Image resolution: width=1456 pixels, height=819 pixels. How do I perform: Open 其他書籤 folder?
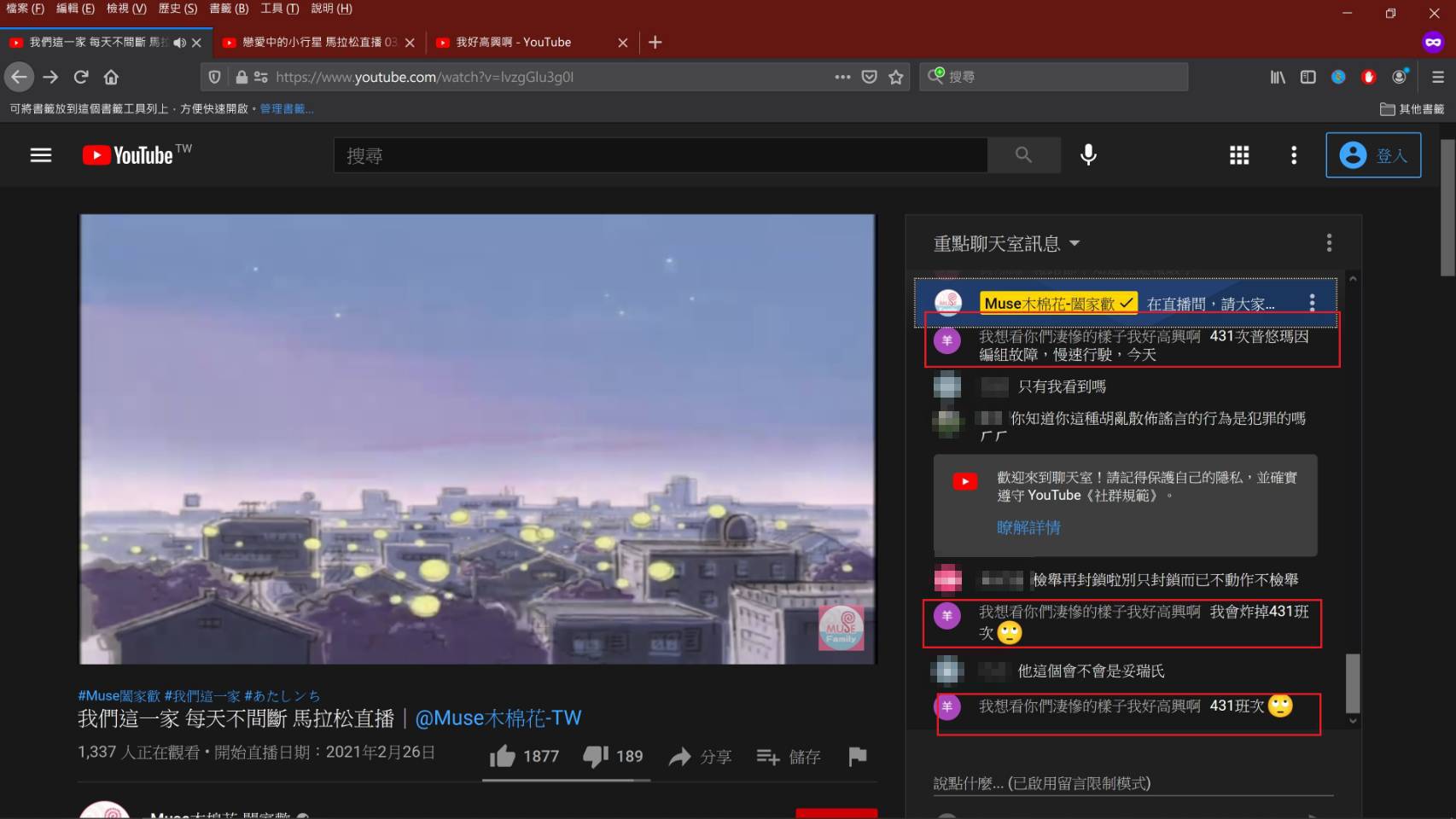(1412, 108)
